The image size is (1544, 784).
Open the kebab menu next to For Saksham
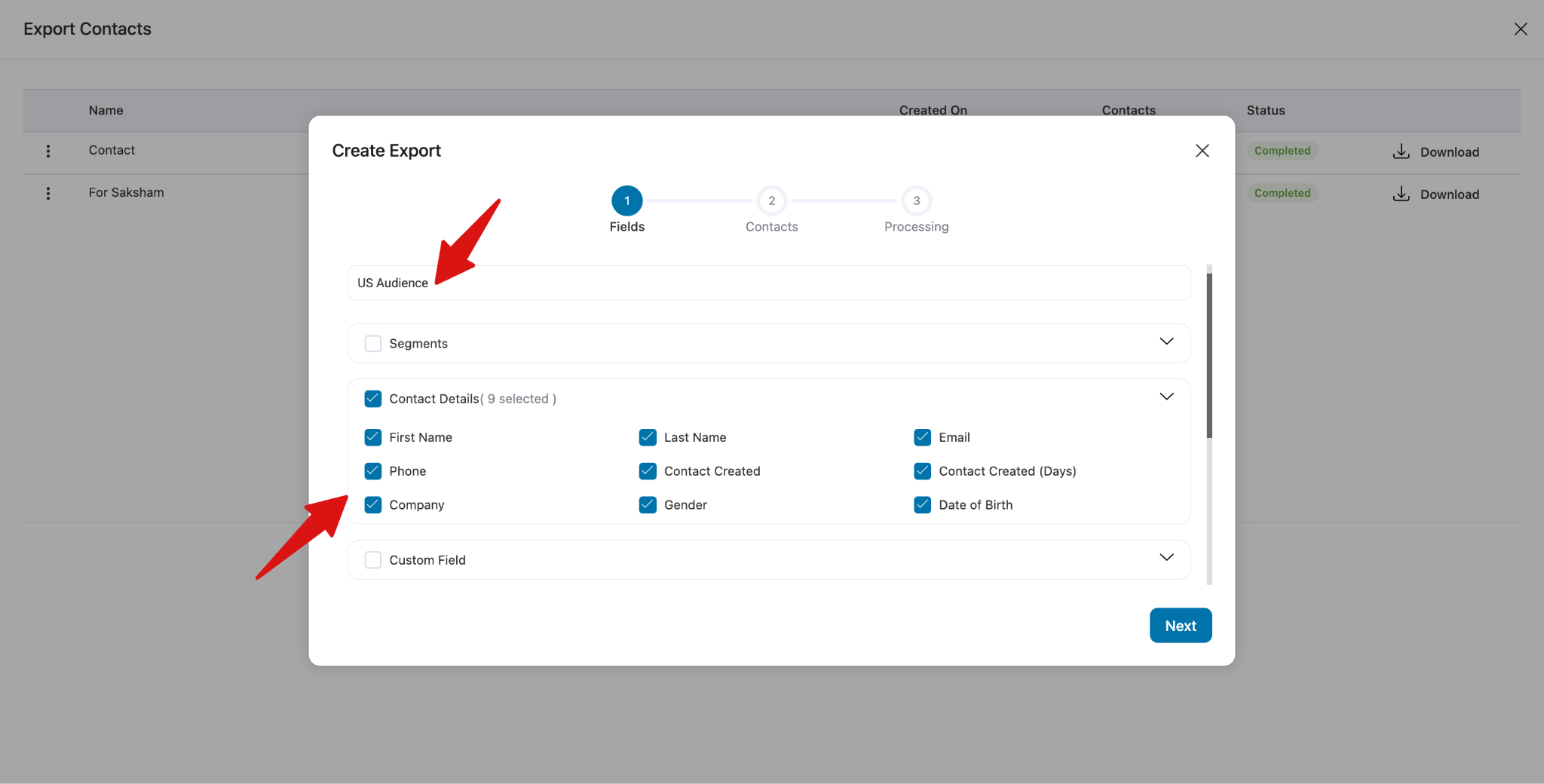pos(47,193)
